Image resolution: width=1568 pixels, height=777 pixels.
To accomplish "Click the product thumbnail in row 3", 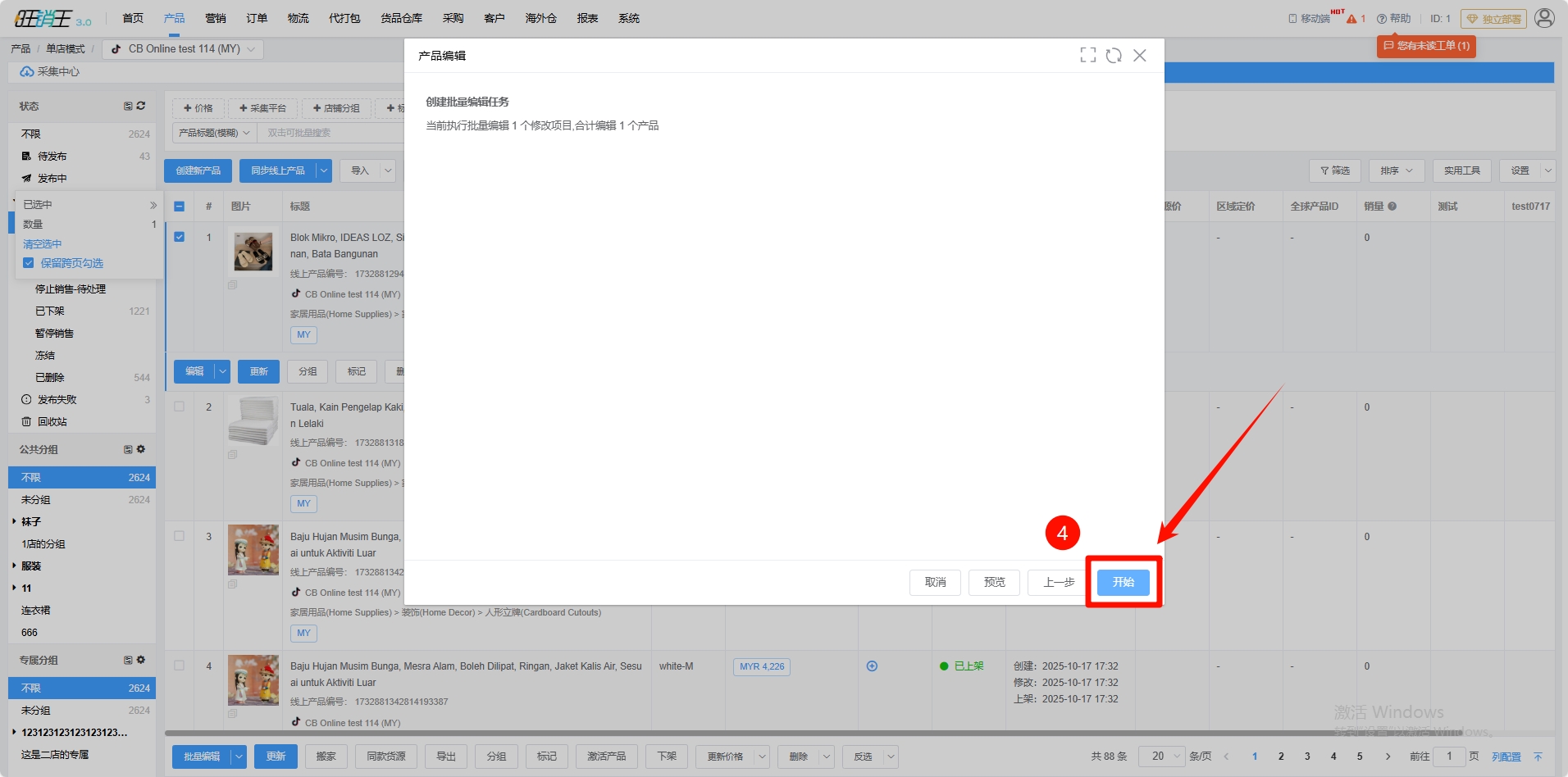I will [253, 550].
